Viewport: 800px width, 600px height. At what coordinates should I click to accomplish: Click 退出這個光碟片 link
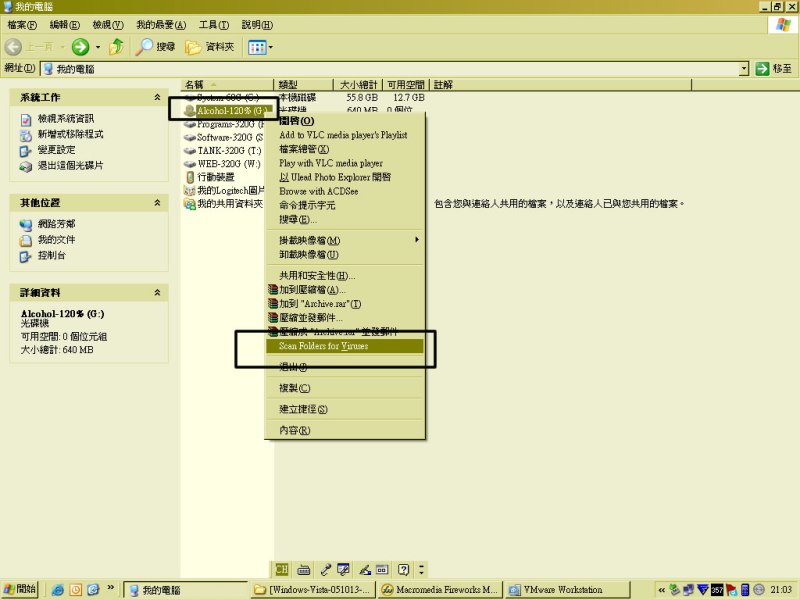[70, 166]
